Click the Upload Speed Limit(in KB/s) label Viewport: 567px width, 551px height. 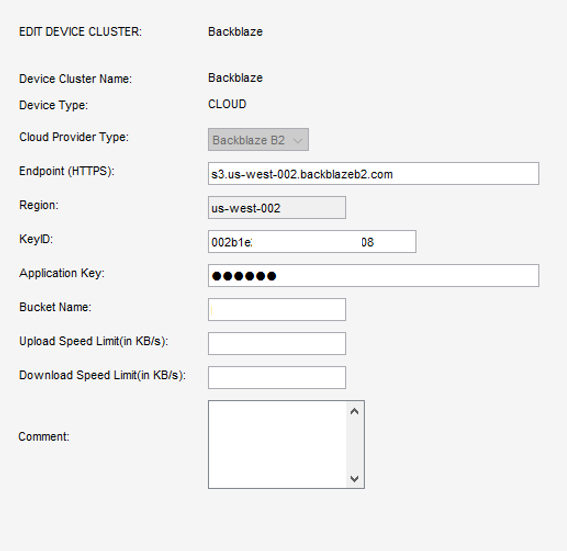[94, 341]
